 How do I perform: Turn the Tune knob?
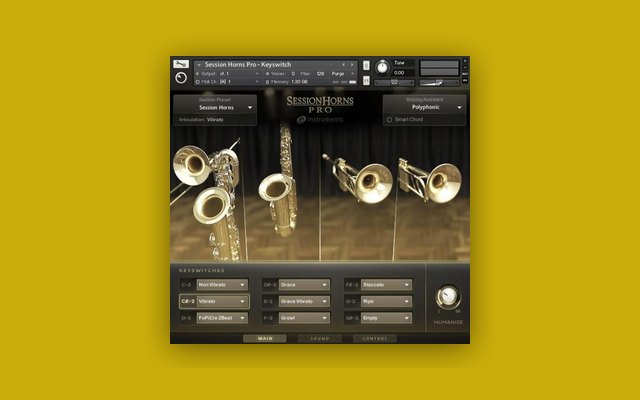pos(382,67)
